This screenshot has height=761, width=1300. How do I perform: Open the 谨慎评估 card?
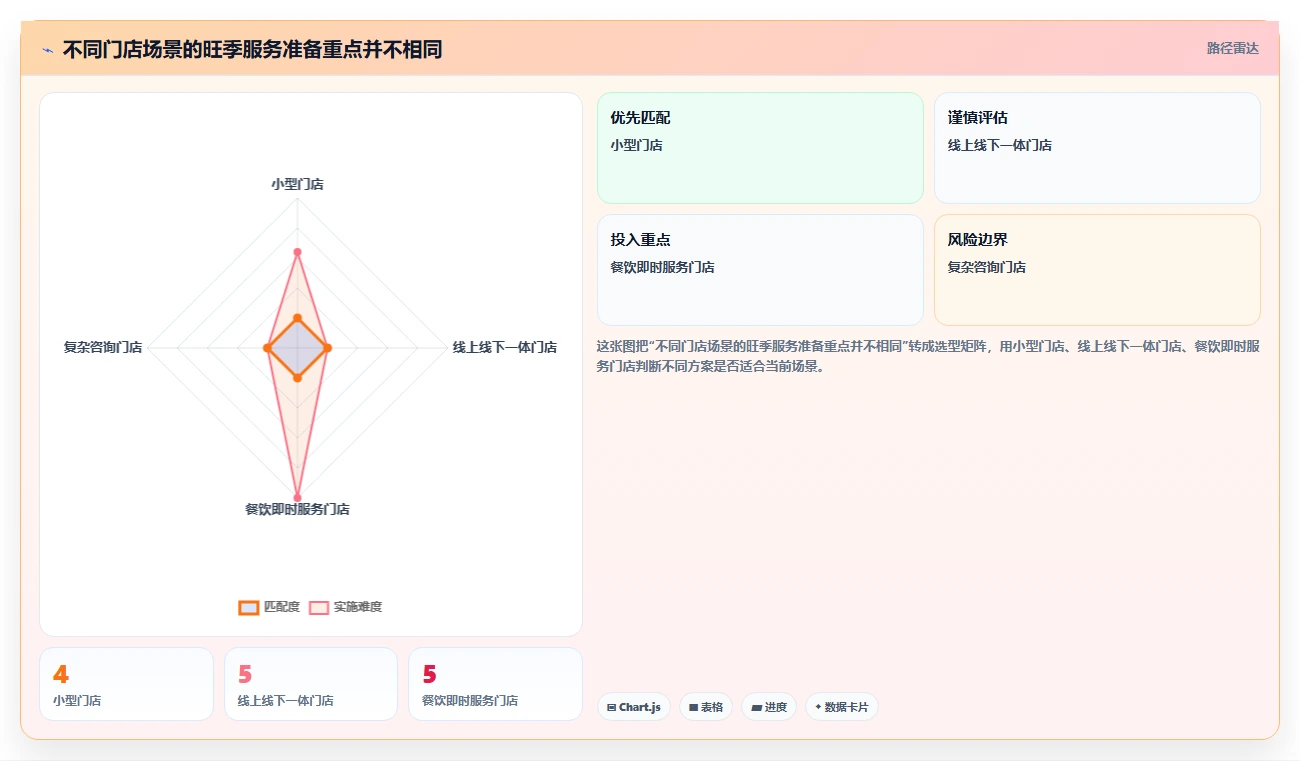[x=1097, y=148]
